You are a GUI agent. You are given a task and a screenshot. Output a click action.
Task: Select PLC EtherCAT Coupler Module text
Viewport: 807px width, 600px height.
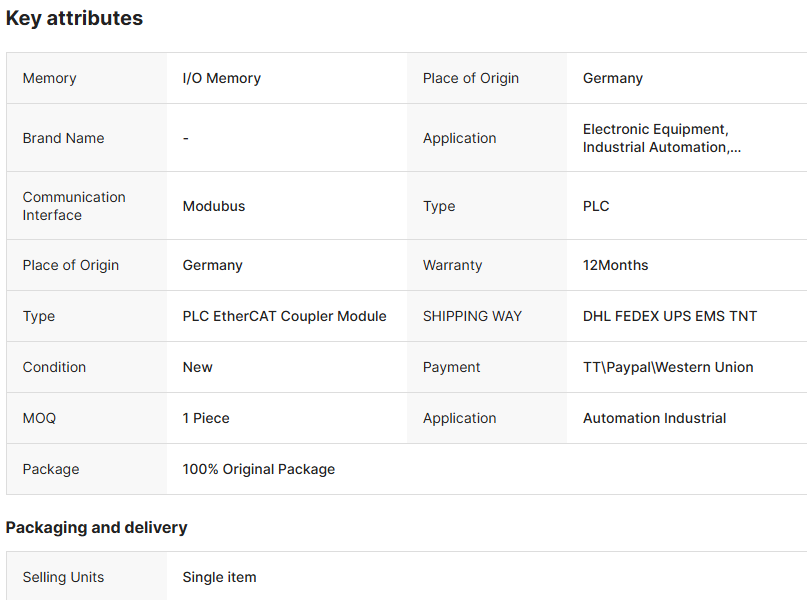coord(284,316)
